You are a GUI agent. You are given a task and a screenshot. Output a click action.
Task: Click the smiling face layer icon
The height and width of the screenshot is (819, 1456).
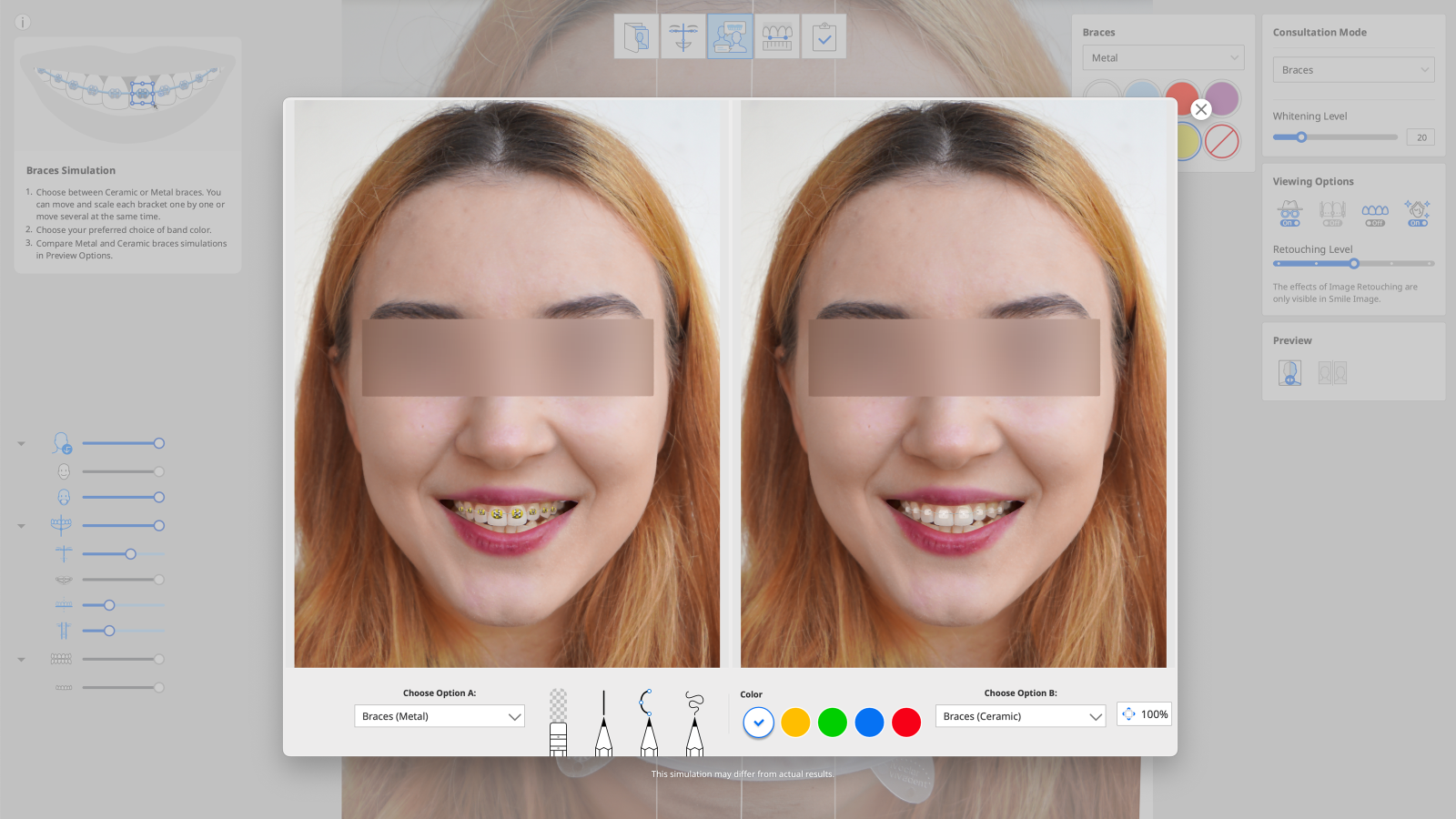click(64, 471)
